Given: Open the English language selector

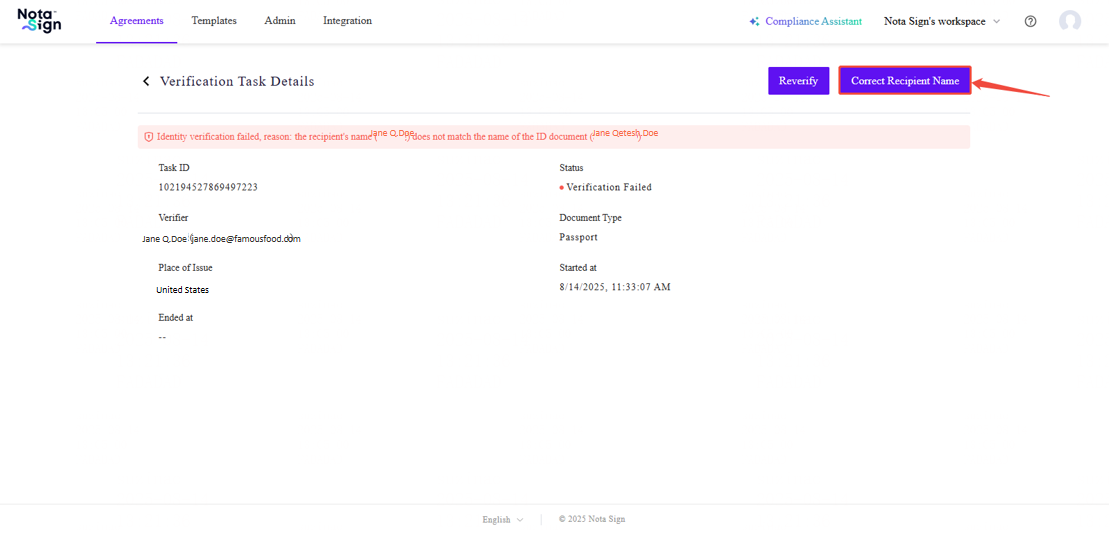Looking at the screenshot, I should 502,520.
